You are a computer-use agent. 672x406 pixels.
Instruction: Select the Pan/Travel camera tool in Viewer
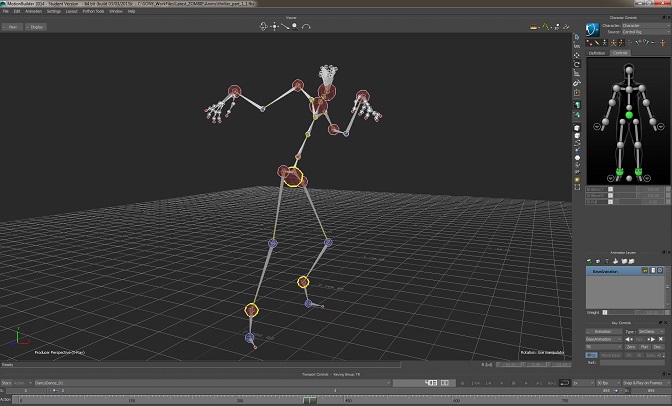(275, 27)
